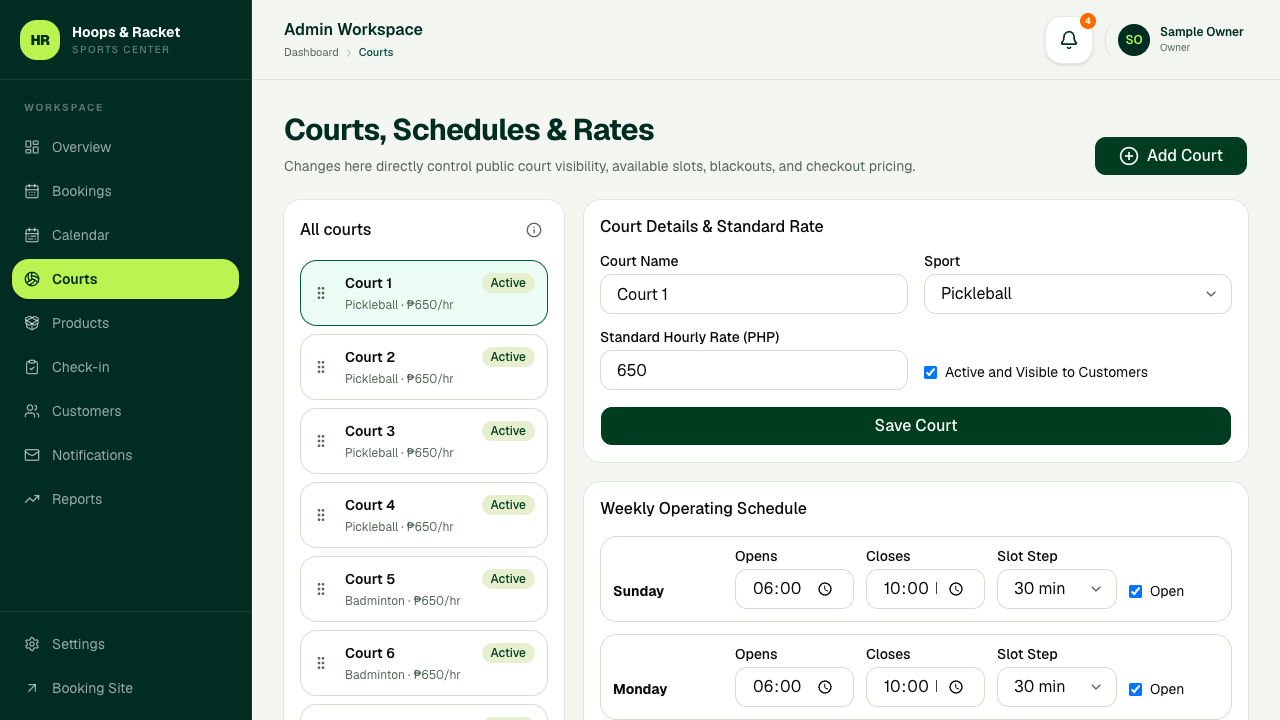The width and height of the screenshot is (1280, 720).
Task: Open the Calendar menu item
Action: (x=125, y=235)
